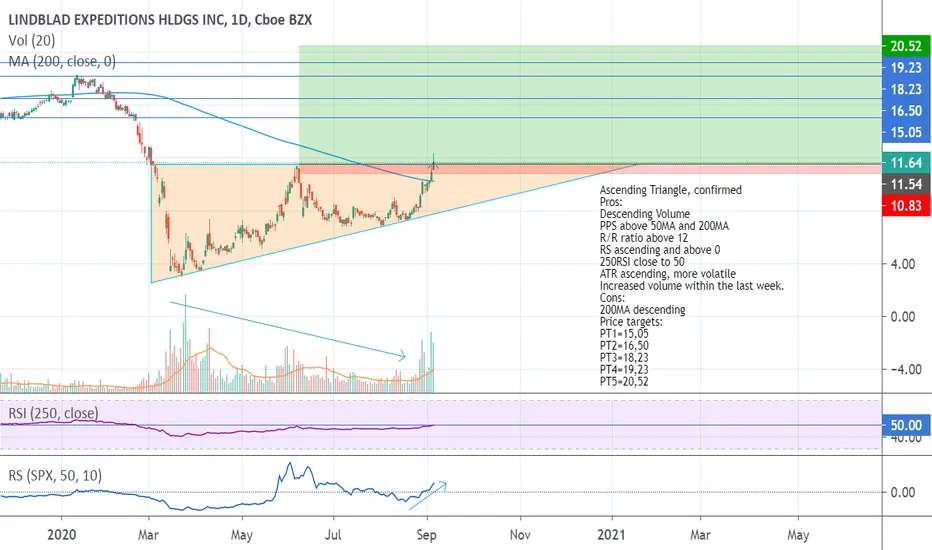Click the 'PT1=15,05' price target text
Screen dimensions: 932x550
[624, 334]
